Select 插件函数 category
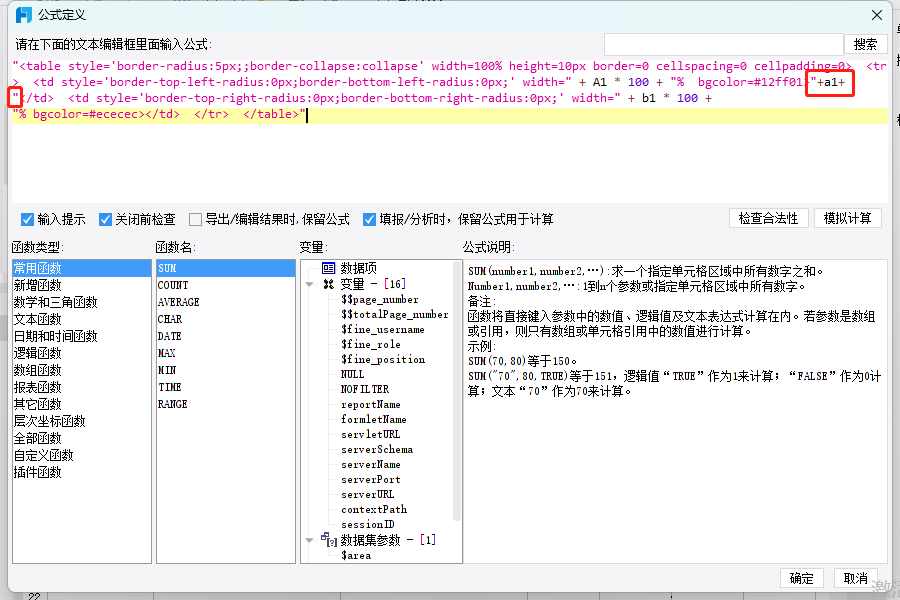The image size is (900, 600). [82, 472]
